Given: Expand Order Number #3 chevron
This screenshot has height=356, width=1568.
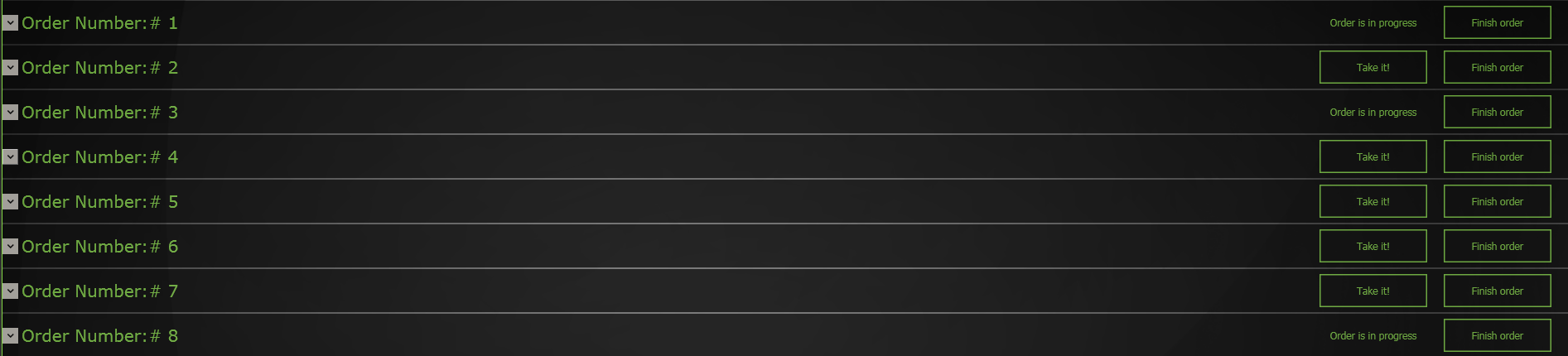Looking at the screenshot, I should (11, 113).
